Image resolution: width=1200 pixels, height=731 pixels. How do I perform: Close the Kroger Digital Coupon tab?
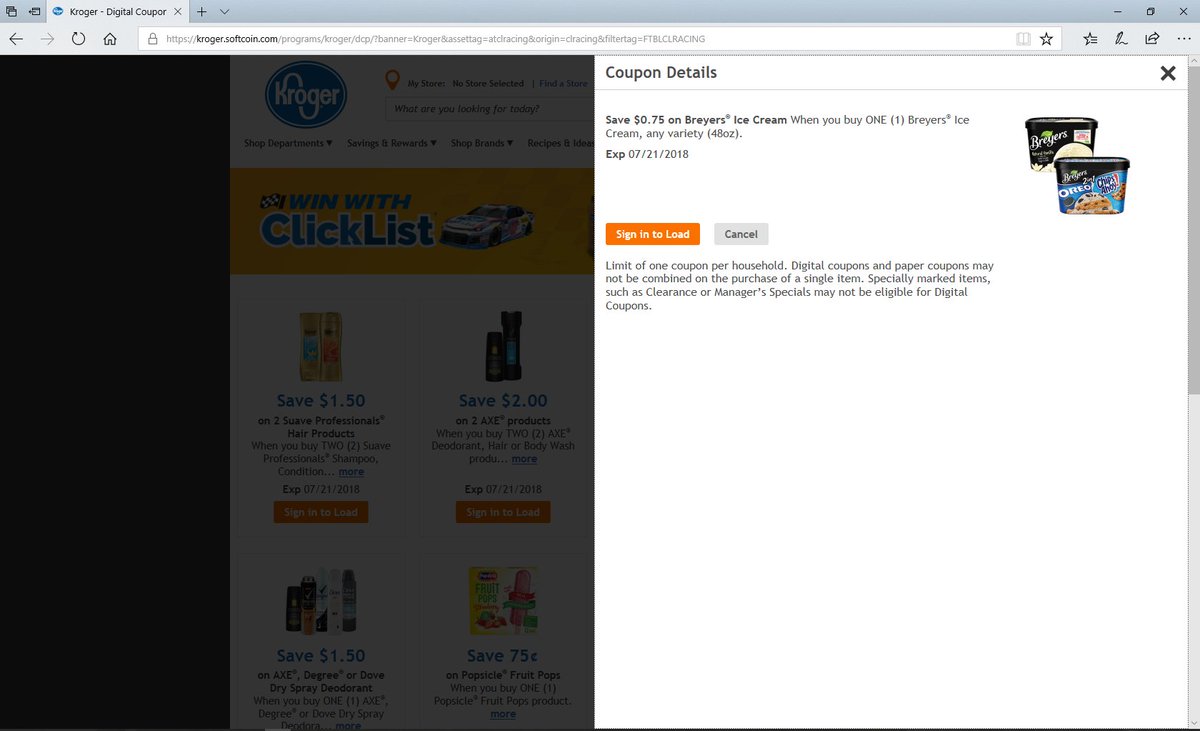click(177, 11)
